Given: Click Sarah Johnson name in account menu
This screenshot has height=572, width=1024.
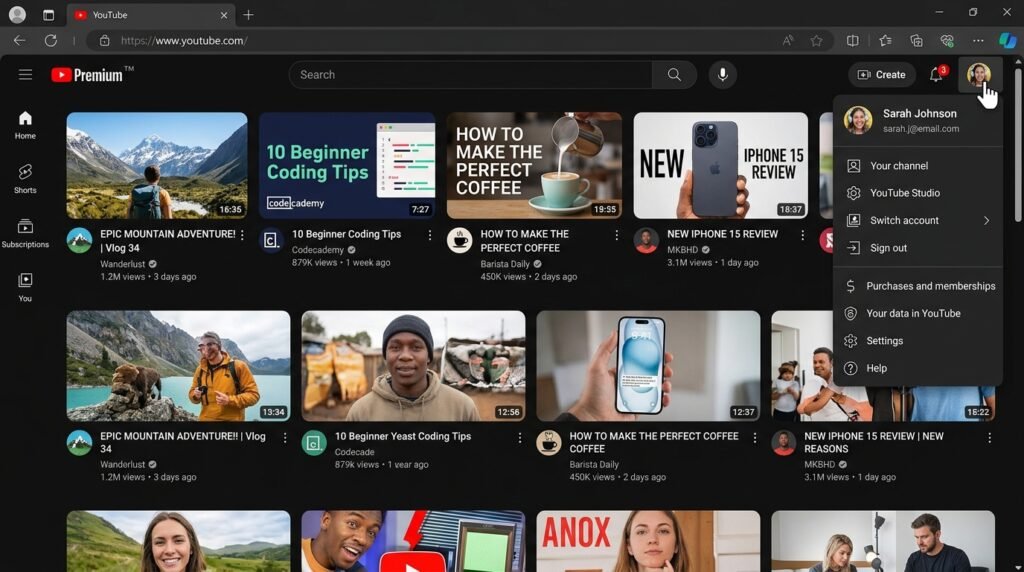Looking at the screenshot, I should tap(920, 114).
